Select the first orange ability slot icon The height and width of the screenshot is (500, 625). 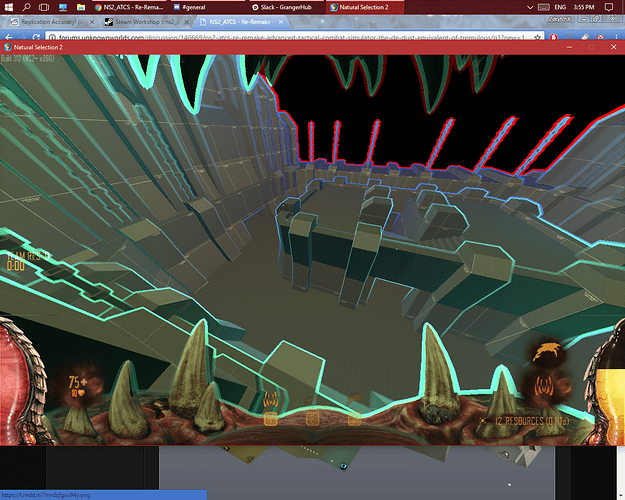point(269,418)
